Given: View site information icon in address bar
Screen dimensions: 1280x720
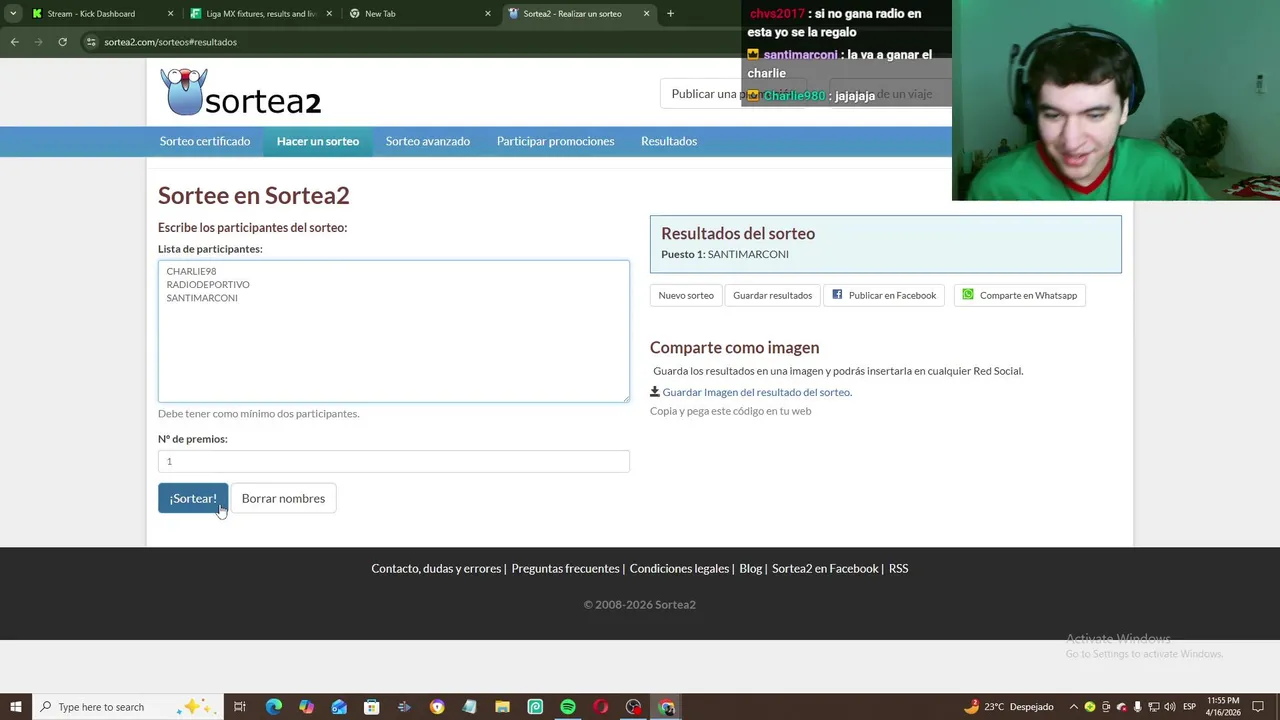Looking at the screenshot, I should click(91, 42).
